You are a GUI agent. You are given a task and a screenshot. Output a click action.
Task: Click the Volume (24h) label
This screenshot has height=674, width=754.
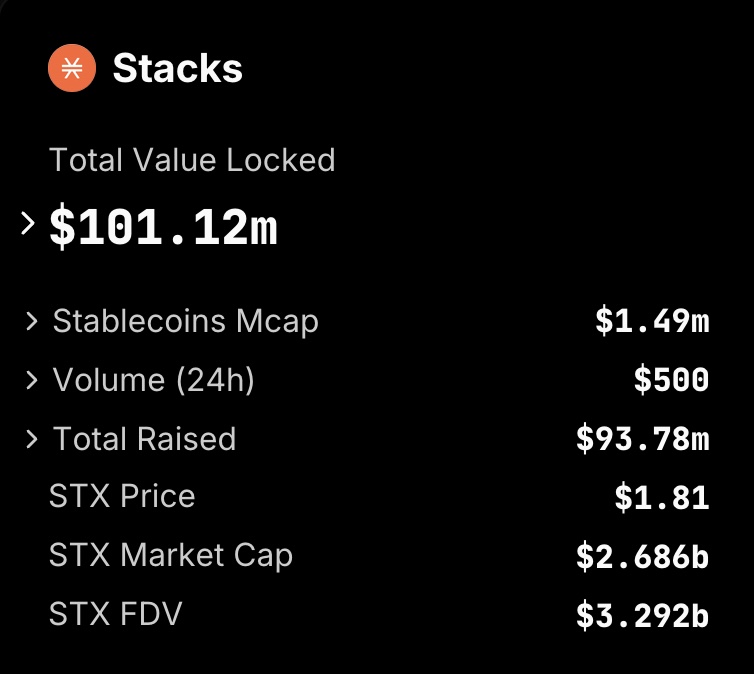pyautogui.click(x=153, y=380)
